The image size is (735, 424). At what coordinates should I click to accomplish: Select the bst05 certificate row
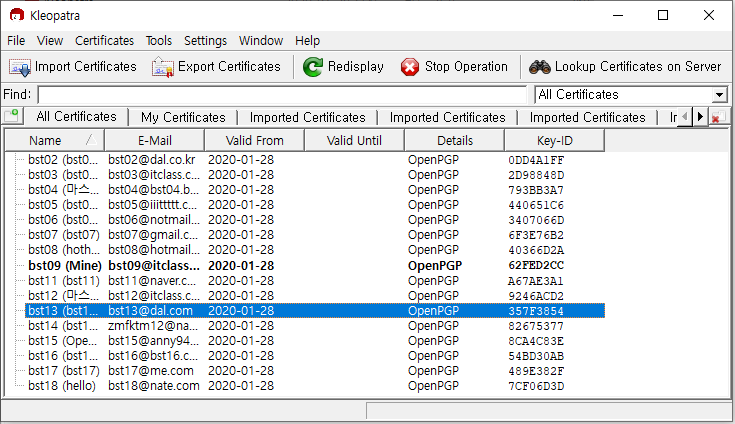tap(315, 205)
